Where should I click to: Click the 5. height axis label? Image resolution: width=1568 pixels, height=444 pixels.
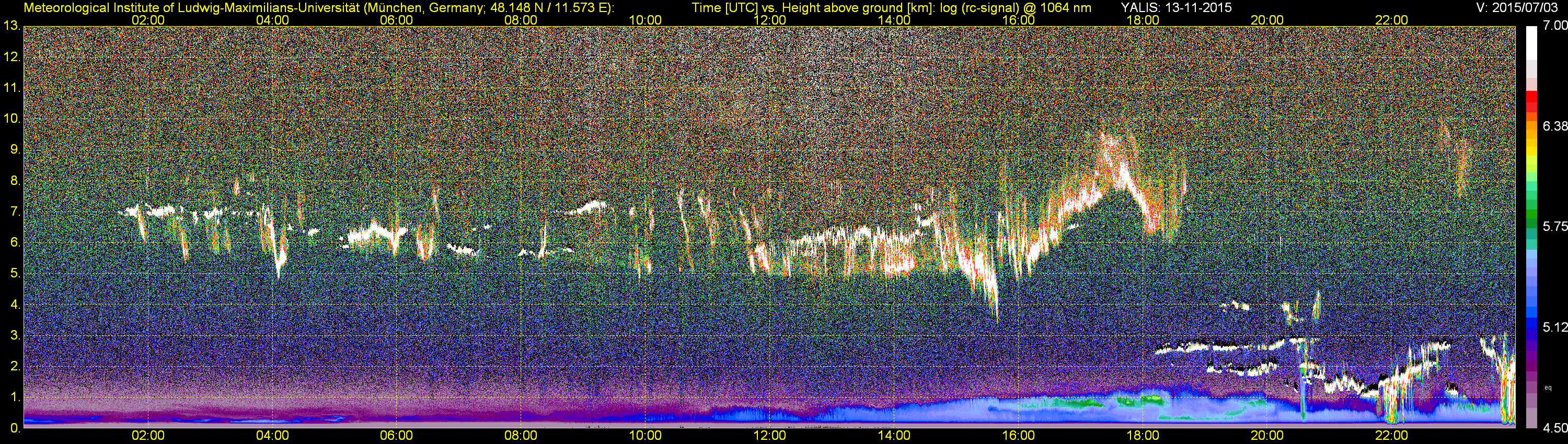pyautogui.click(x=15, y=274)
